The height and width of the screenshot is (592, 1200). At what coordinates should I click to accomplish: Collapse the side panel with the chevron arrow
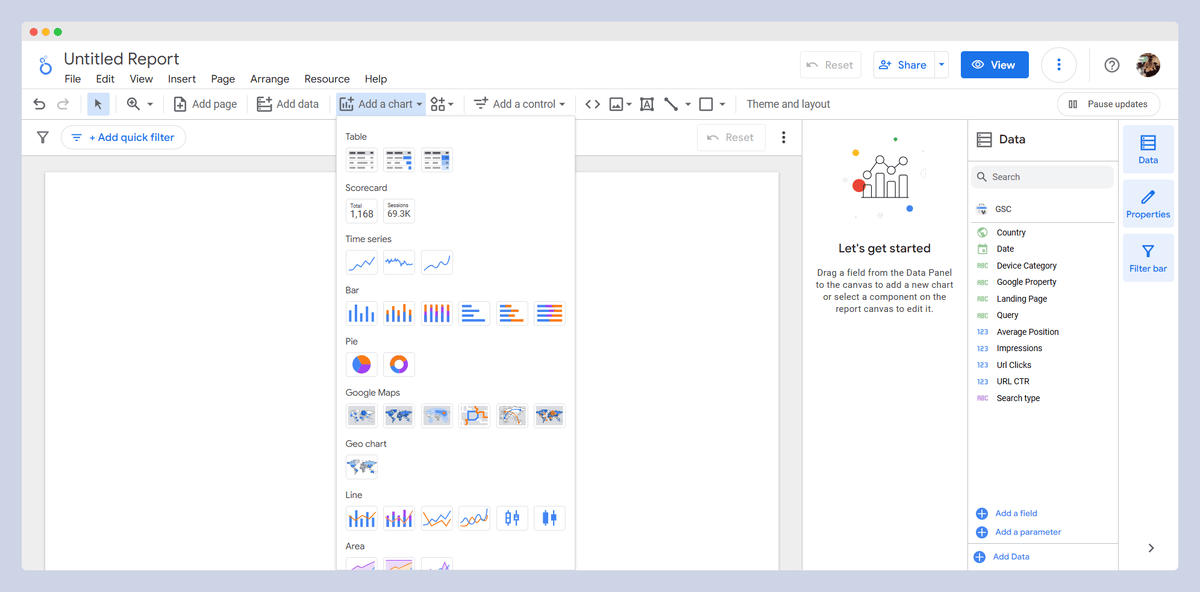pos(1151,548)
